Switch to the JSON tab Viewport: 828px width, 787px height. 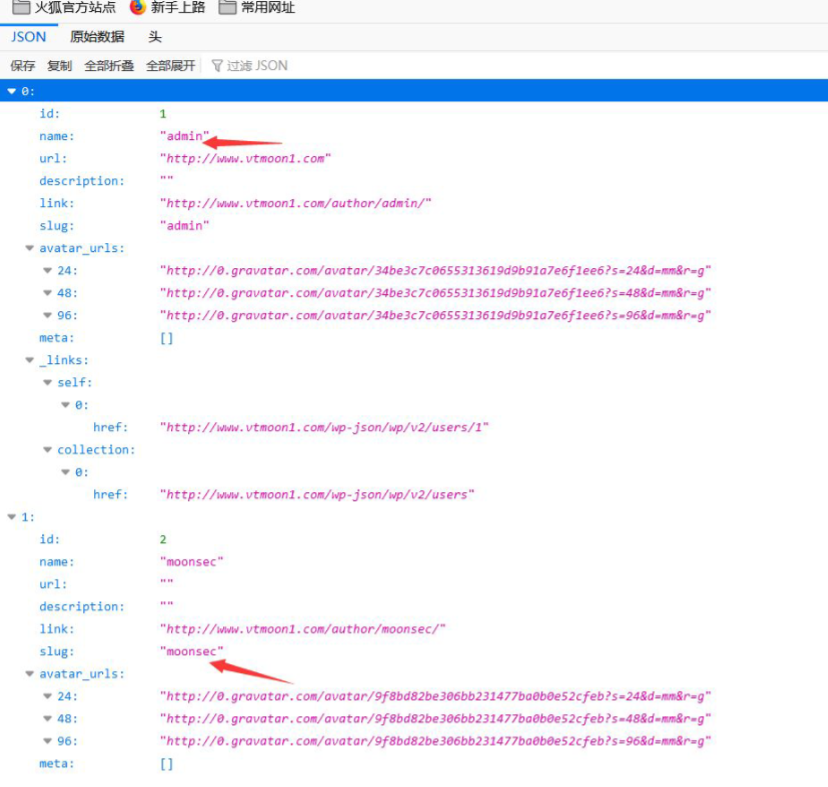pyautogui.click(x=28, y=37)
